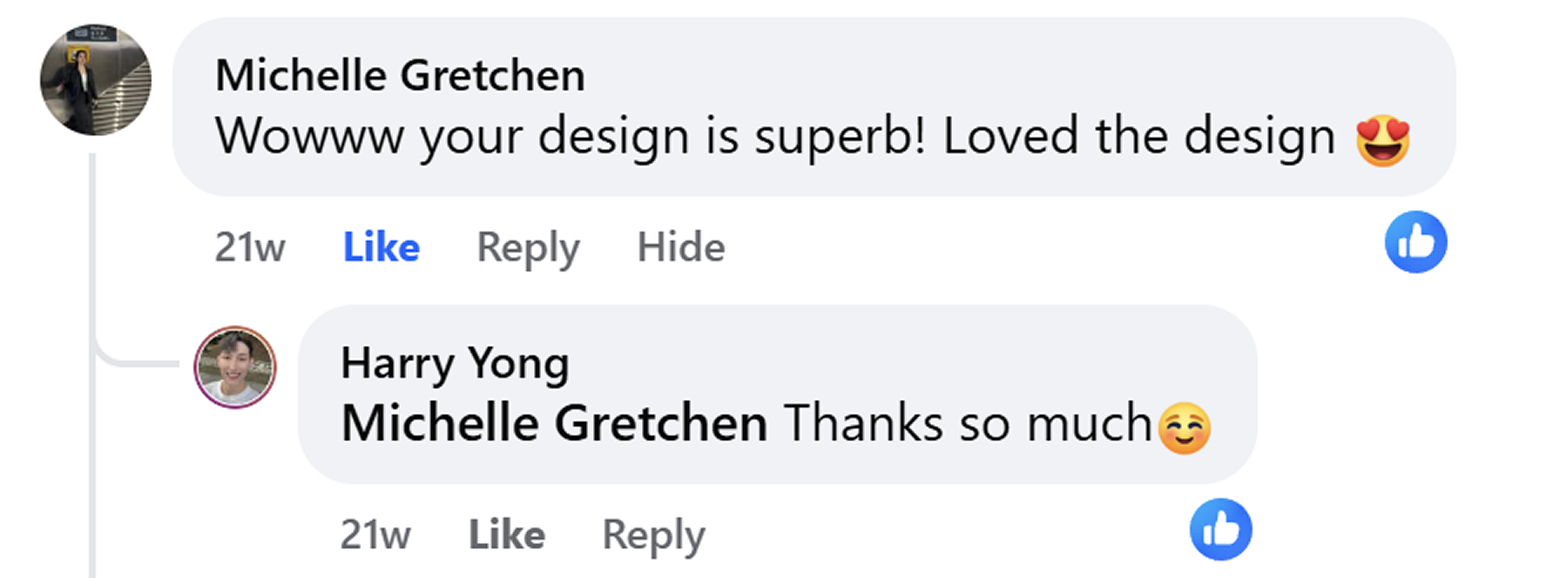This screenshot has height=578, width=1568.
Task: Click Harry Yong's profile picture
Action: pos(235,367)
